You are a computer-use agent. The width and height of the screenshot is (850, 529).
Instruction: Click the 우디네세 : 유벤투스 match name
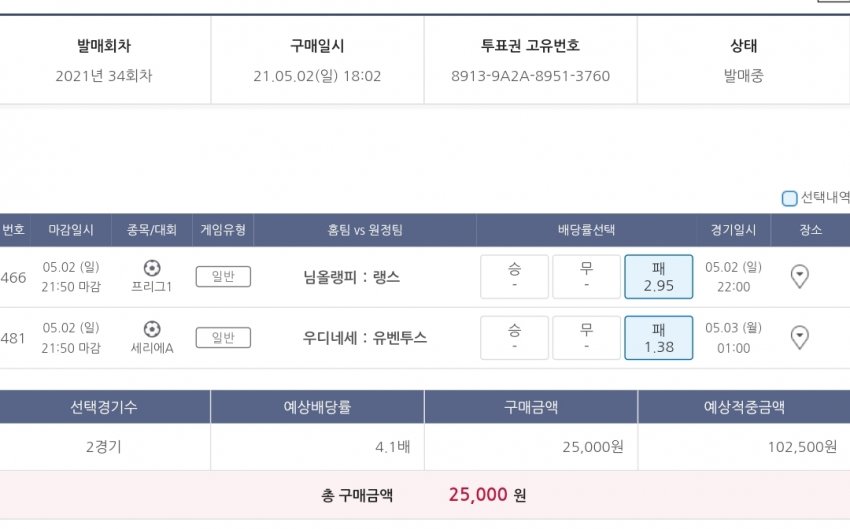pyautogui.click(x=364, y=338)
